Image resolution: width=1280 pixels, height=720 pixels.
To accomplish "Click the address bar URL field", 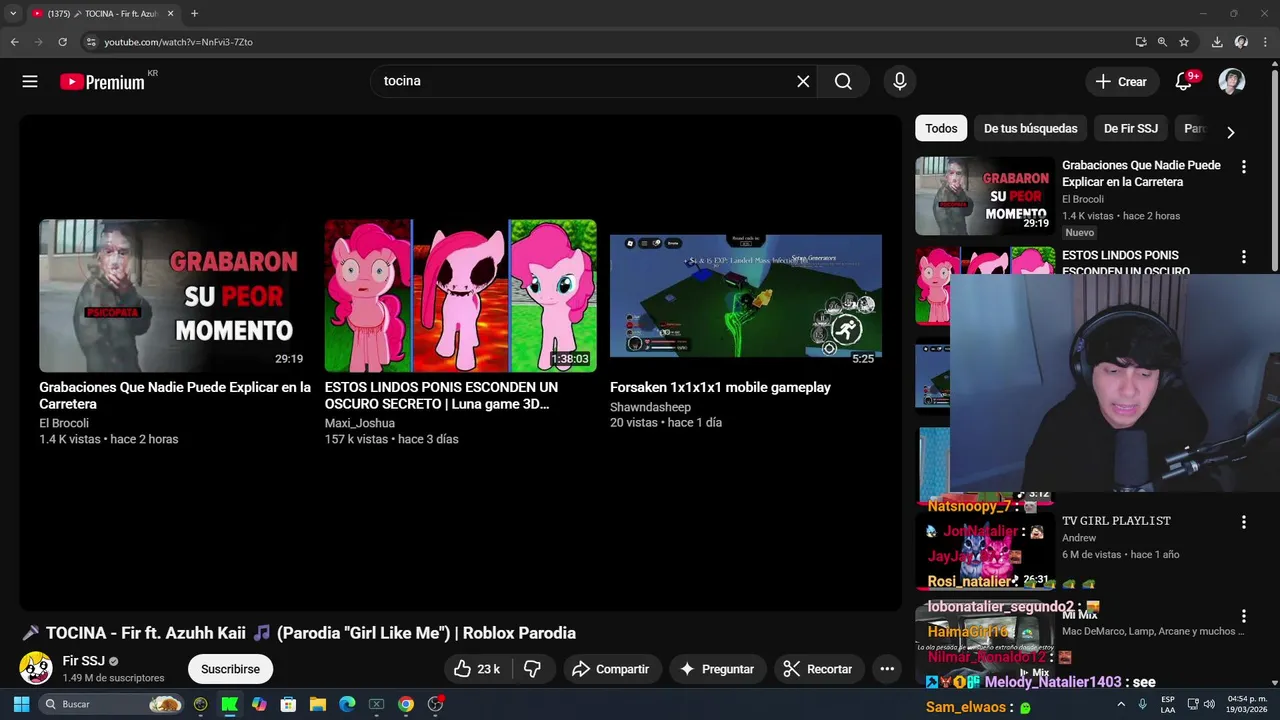I will [600, 42].
